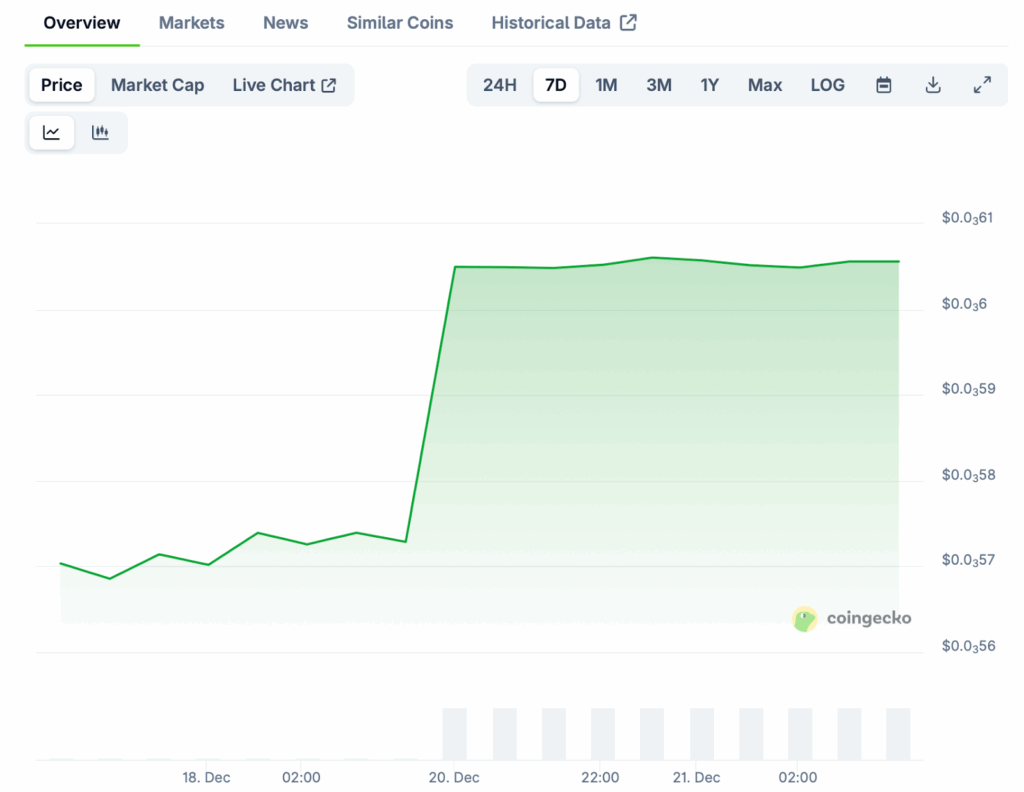
Task: Open the Similar Coins tab
Action: click(x=399, y=22)
